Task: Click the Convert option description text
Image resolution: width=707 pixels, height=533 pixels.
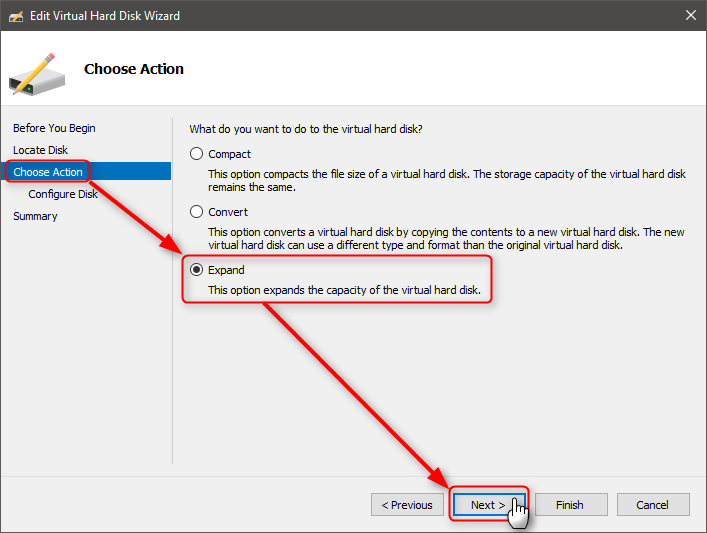Action: click(x=446, y=239)
